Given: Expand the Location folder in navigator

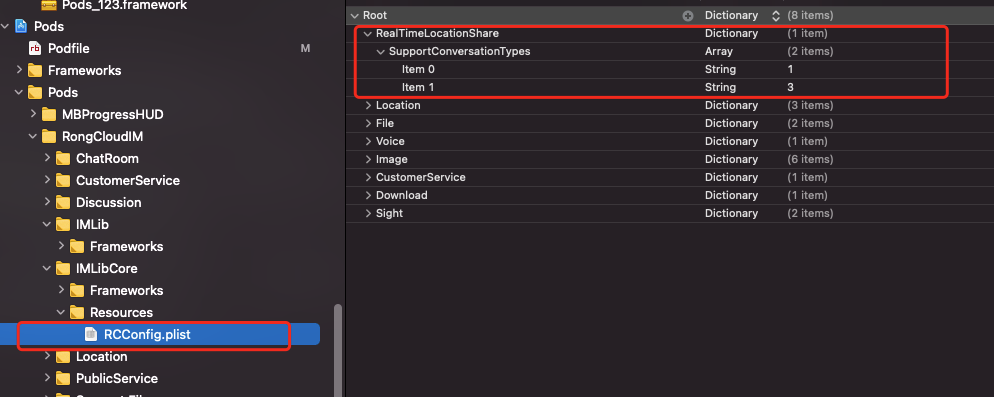Looking at the screenshot, I should tap(48, 356).
